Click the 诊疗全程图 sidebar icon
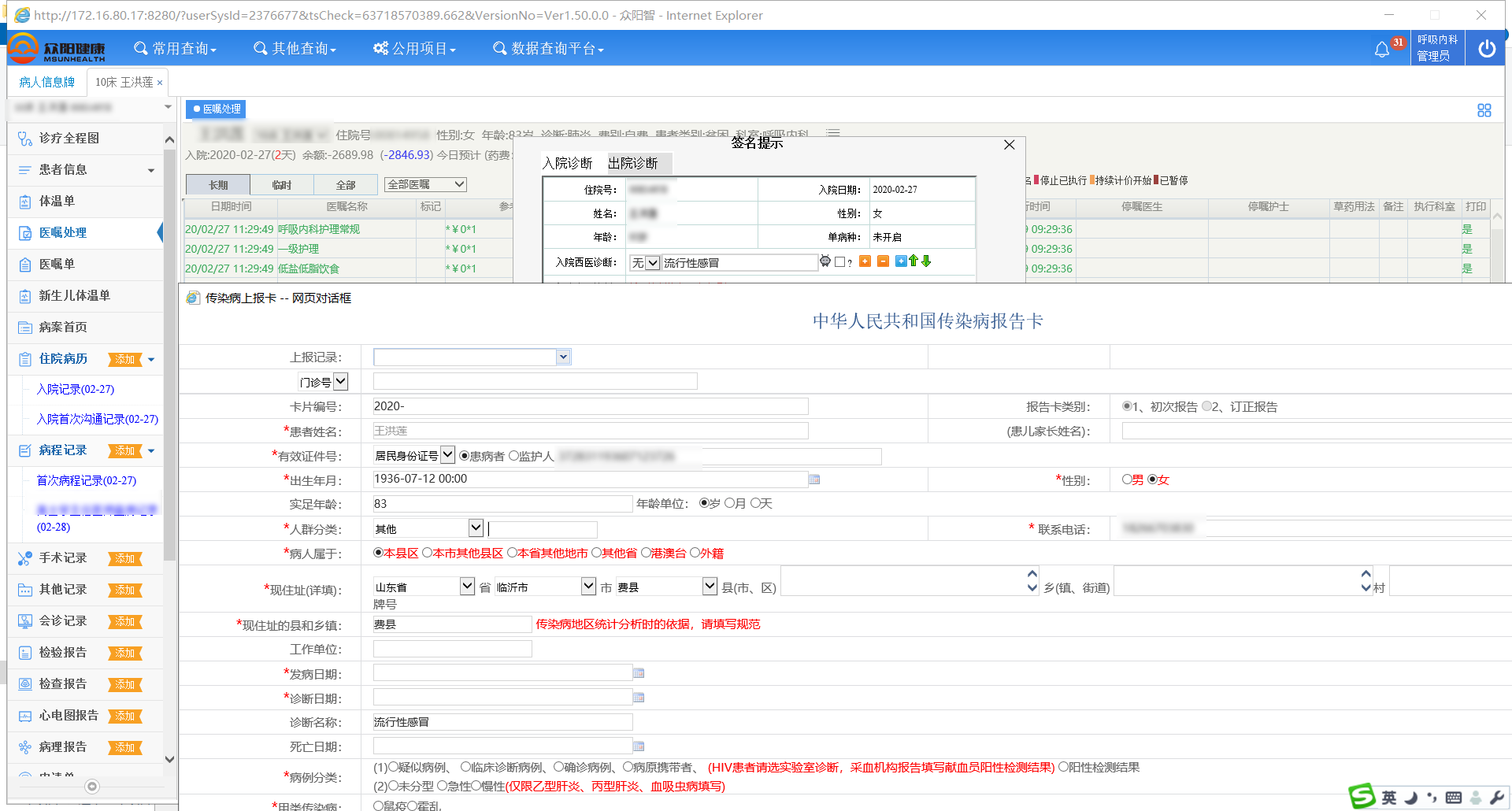 tap(24, 139)
